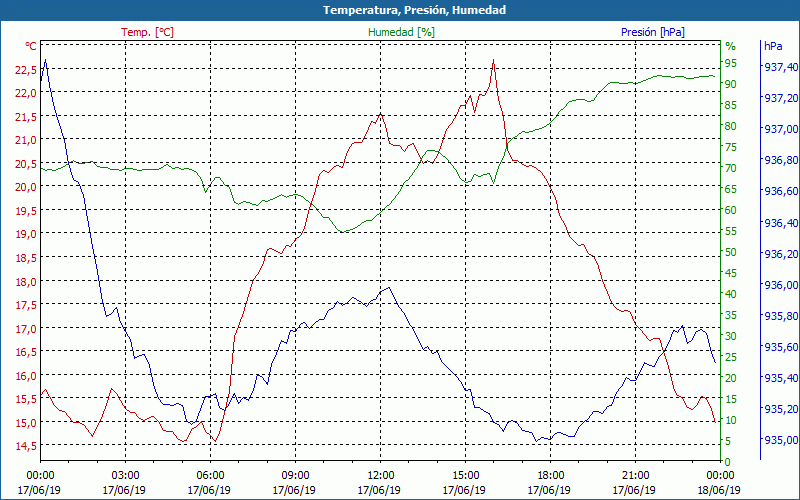Click the 20,5 temperature axis value
The height and width of the screenshot is (500, 800).
tap(26, 164)
